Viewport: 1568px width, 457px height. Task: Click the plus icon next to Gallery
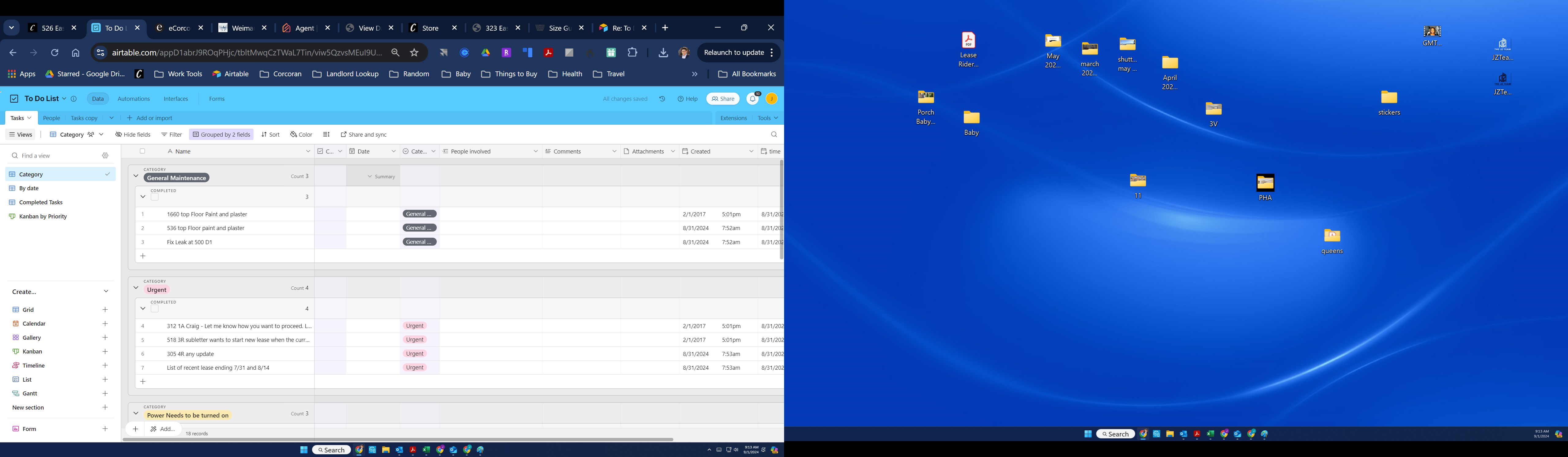105,338
